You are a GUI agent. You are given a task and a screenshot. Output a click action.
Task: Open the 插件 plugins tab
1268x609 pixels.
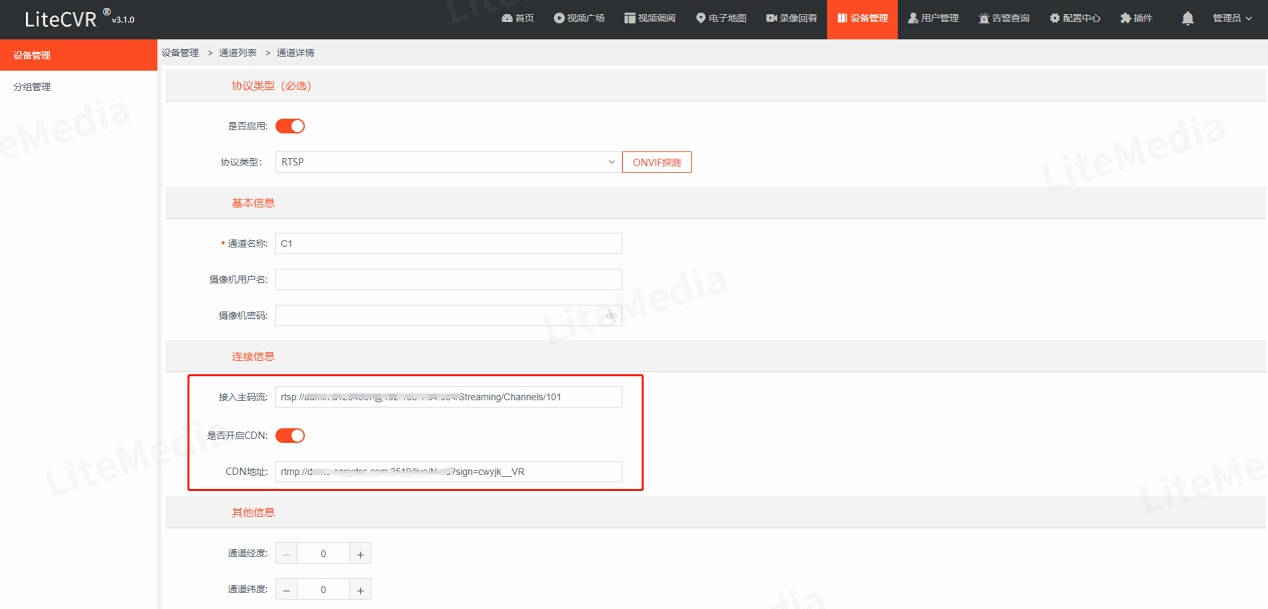1136,18
